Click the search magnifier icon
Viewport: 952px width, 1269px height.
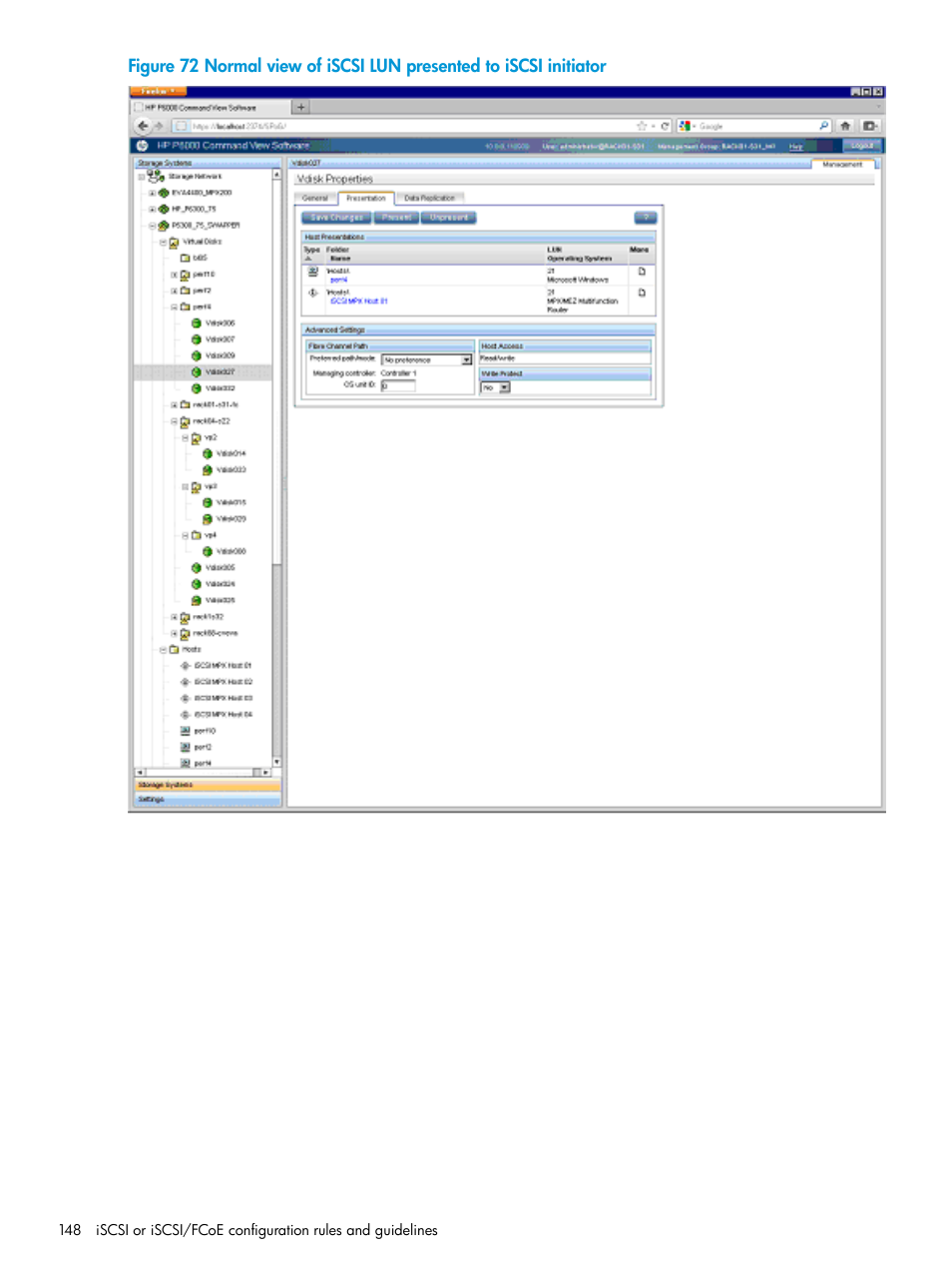tap(824, 126)
